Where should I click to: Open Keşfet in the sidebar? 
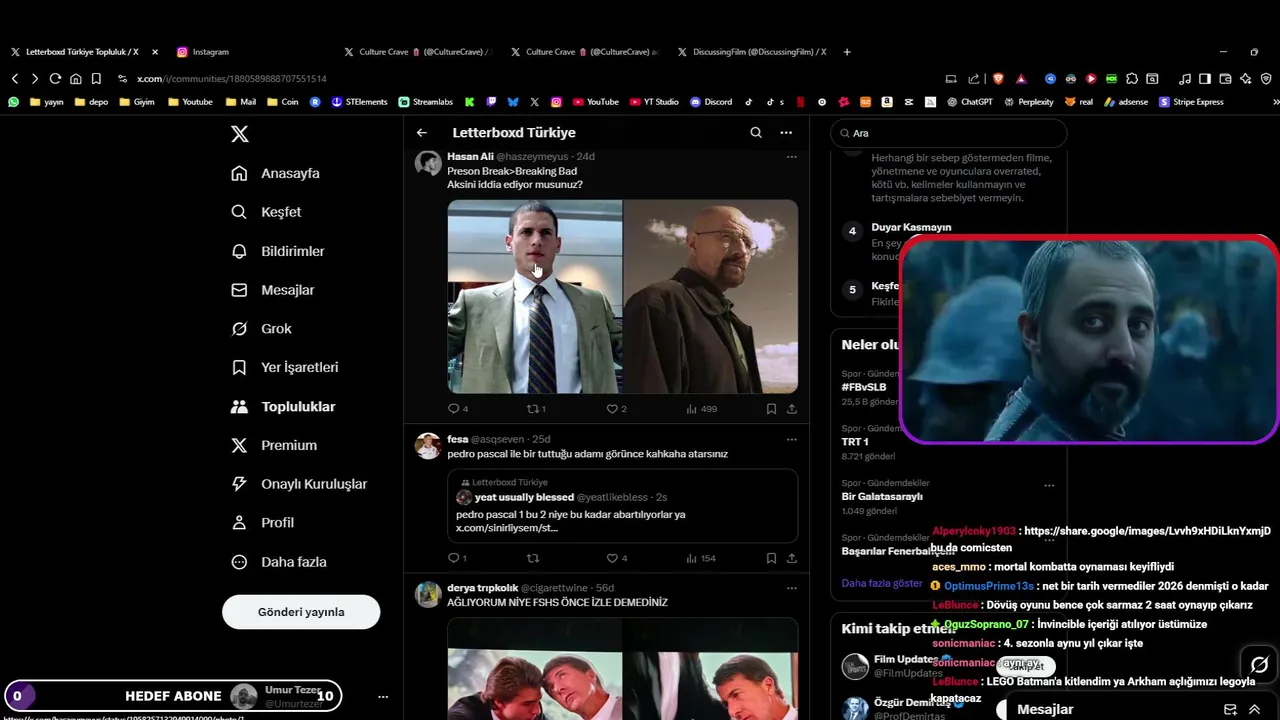point(265,212)
